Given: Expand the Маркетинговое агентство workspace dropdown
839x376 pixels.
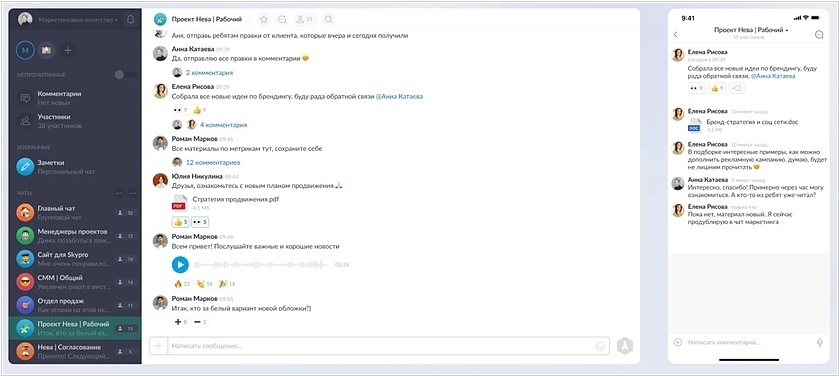Looking at the screenshot, I should 78,20.
